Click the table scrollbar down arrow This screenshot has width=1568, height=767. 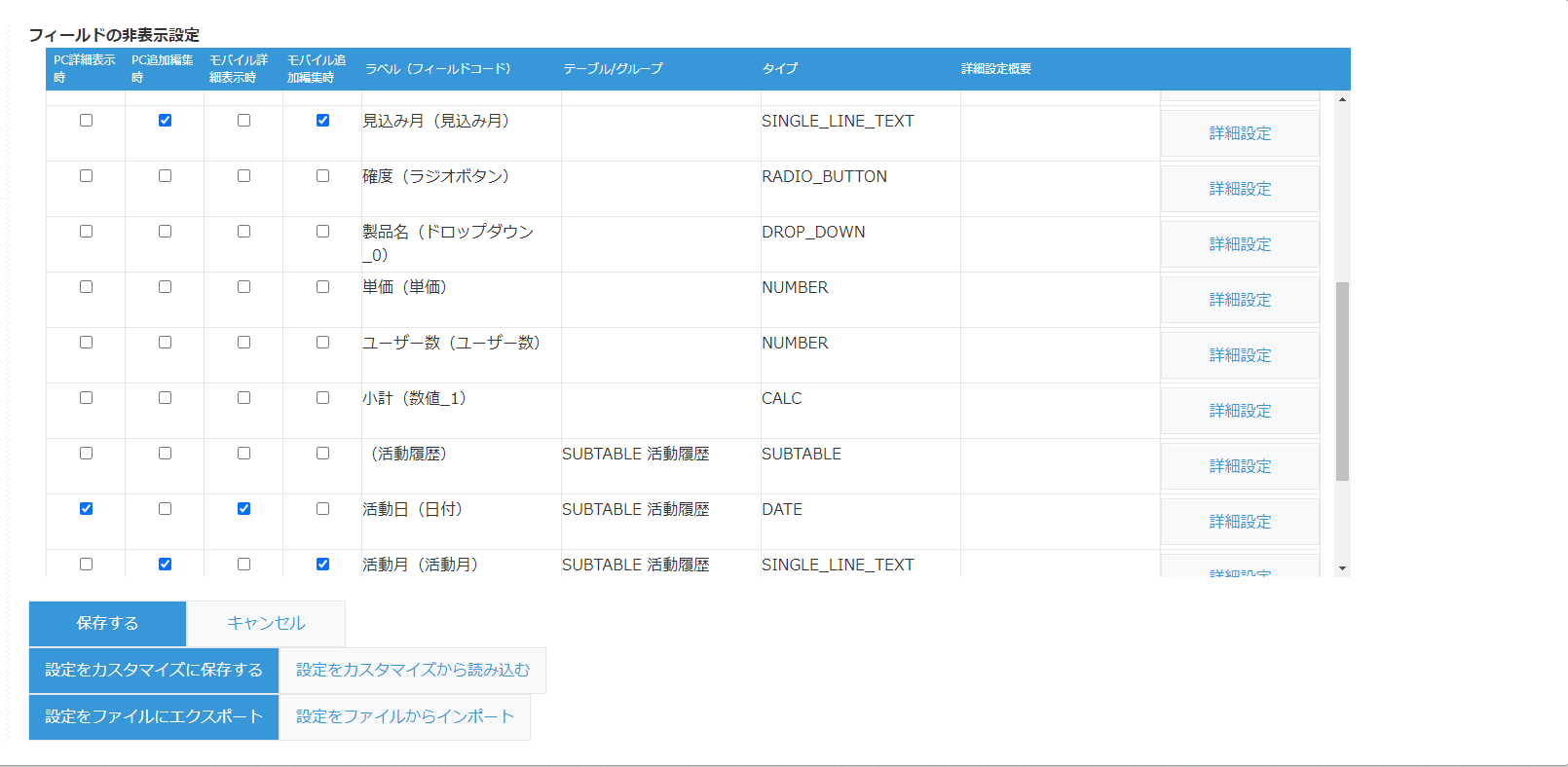1342,568
